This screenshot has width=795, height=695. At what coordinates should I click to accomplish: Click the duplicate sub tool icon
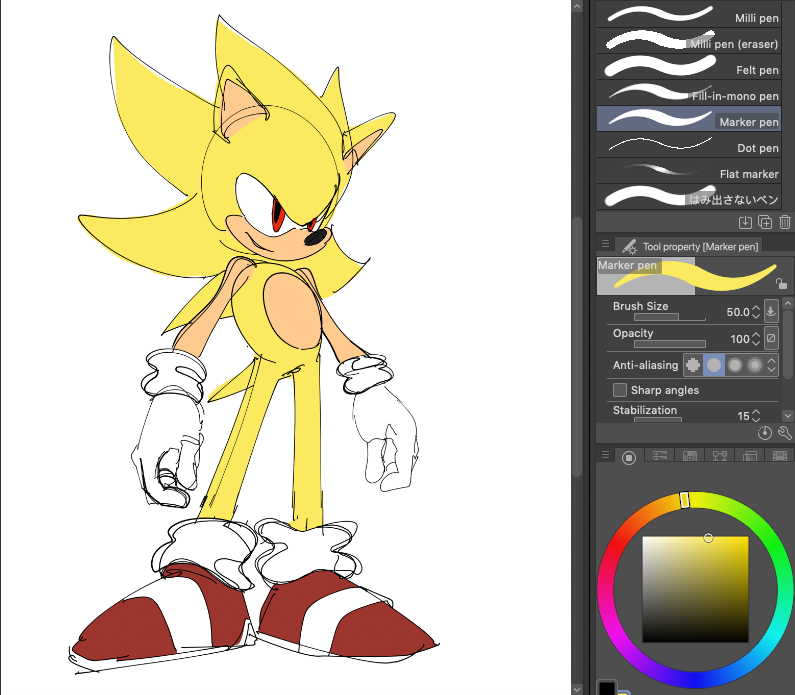(x=765, y=222)
